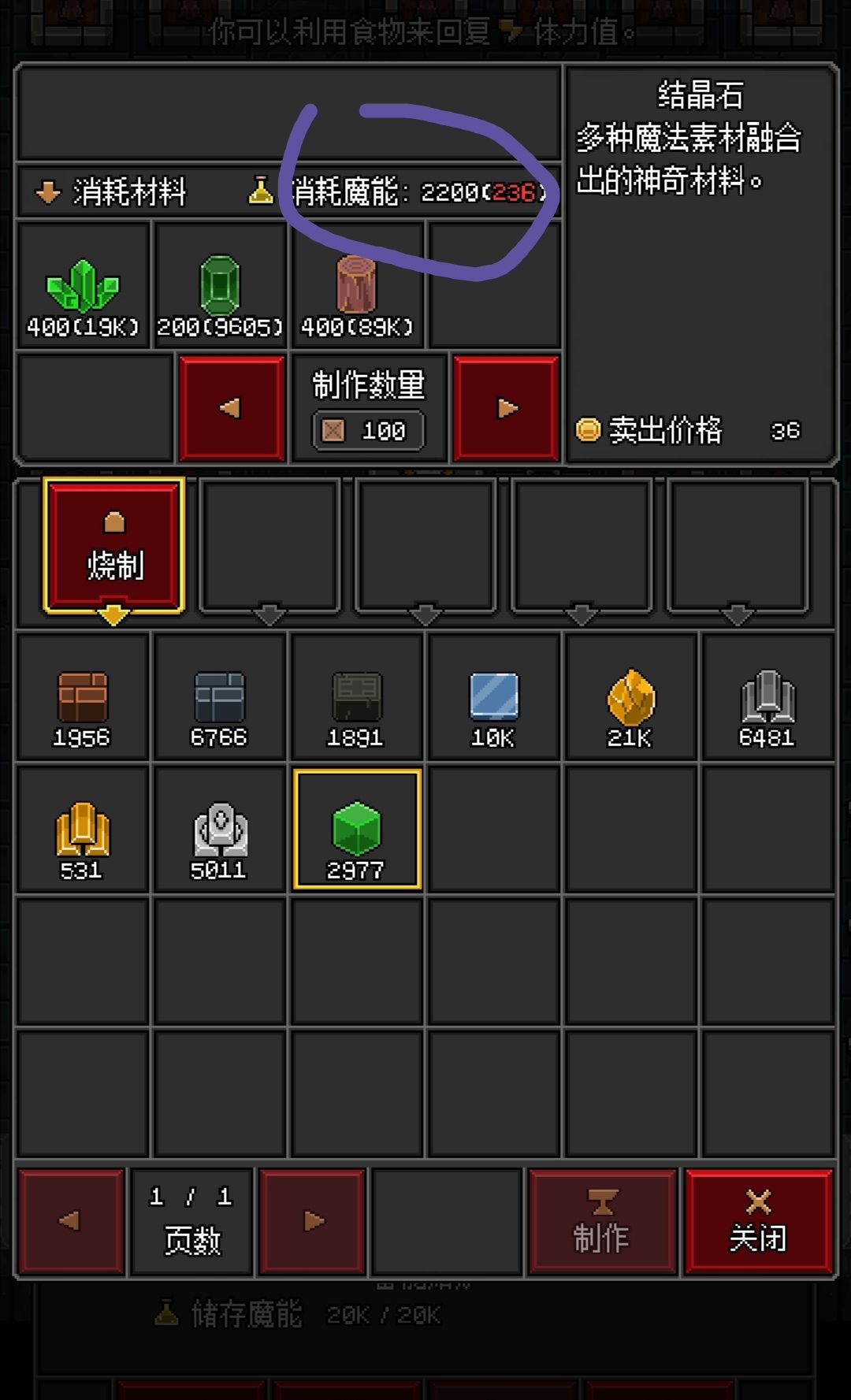Increase craft quantity with right arrow
The height and width of the screenshot is (1400, 851).
coord(507,407)
